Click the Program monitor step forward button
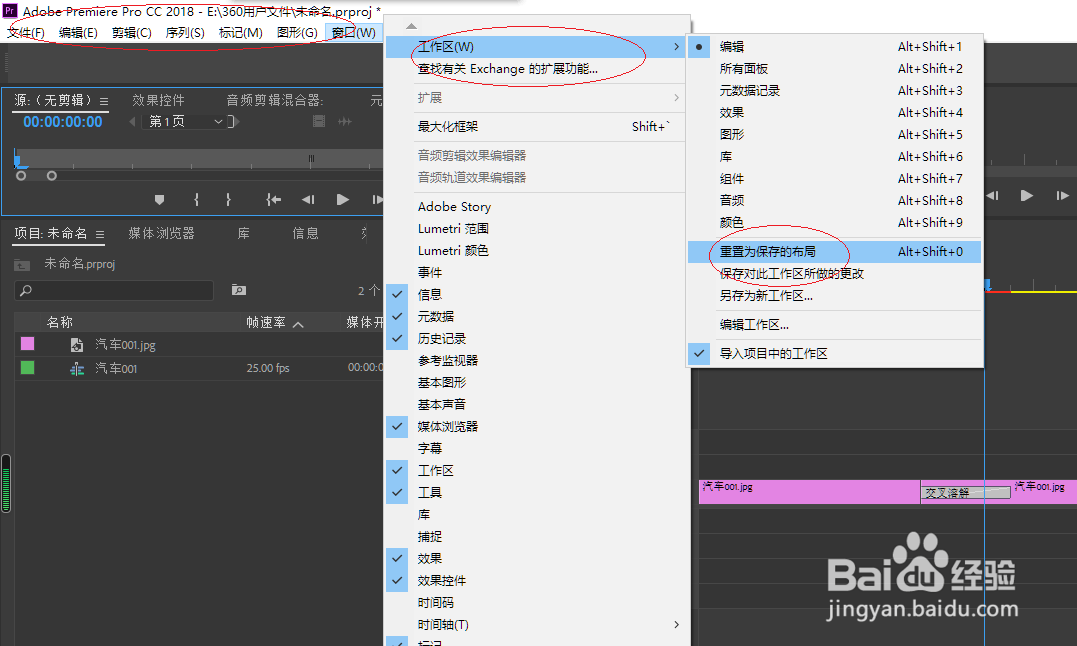The height and width of the screenshot is (646, 1077). click(1062, 196)
